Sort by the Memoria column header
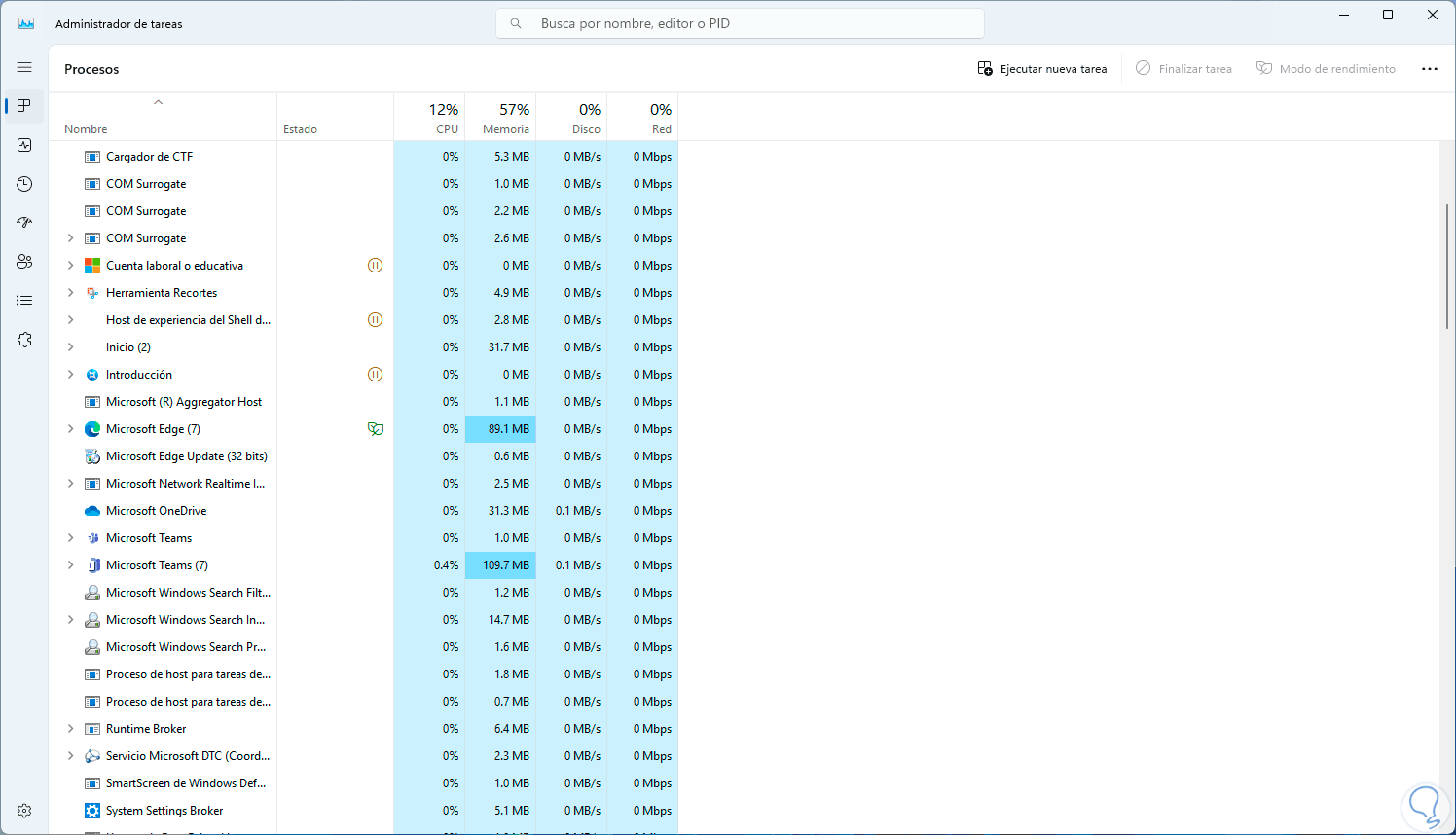 (x=500, y=117)
